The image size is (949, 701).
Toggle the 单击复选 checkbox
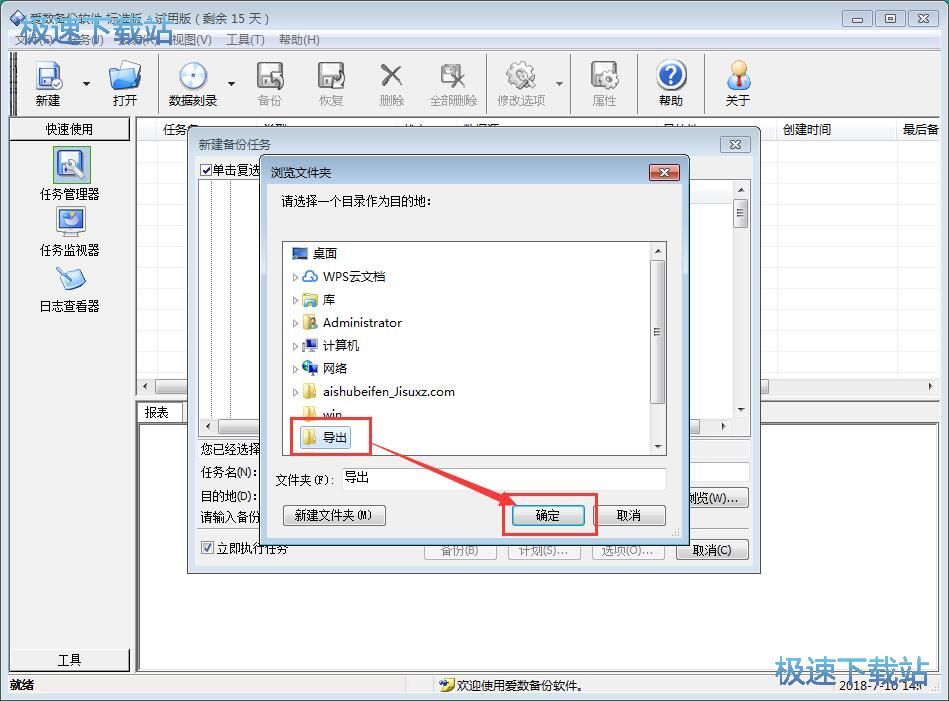pos(206,171)
